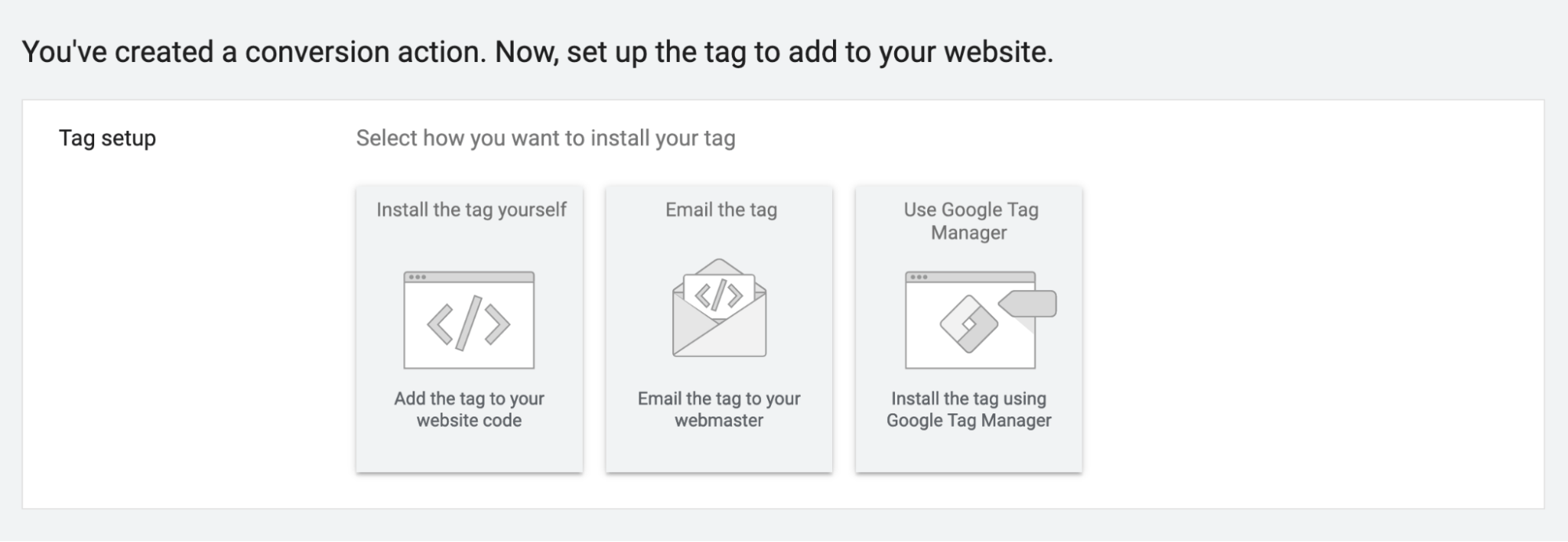
Task: Click the gray tag label shape
Action: (1029, 303)
